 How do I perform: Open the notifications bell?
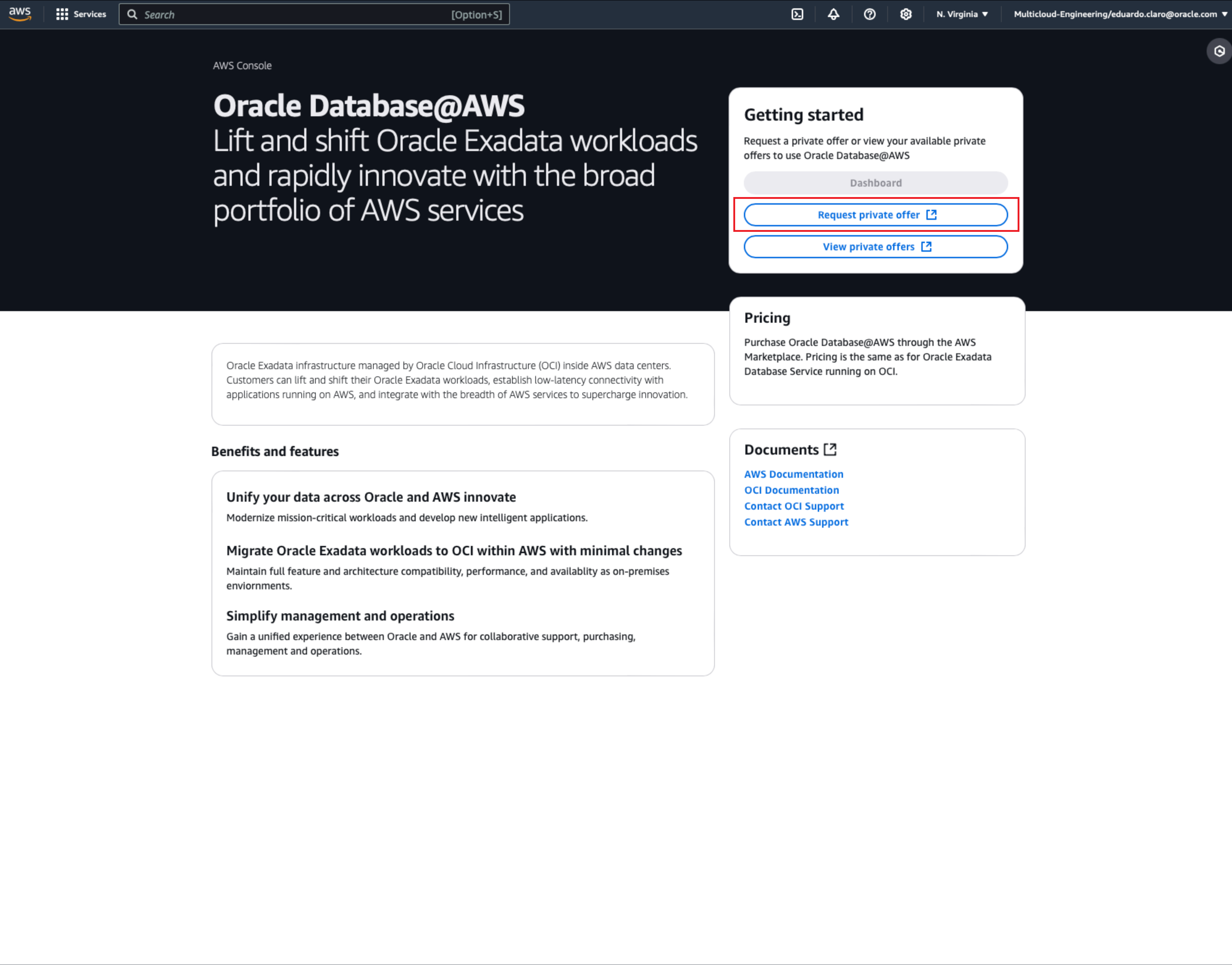pyautogui.click(x=833, y=14)
